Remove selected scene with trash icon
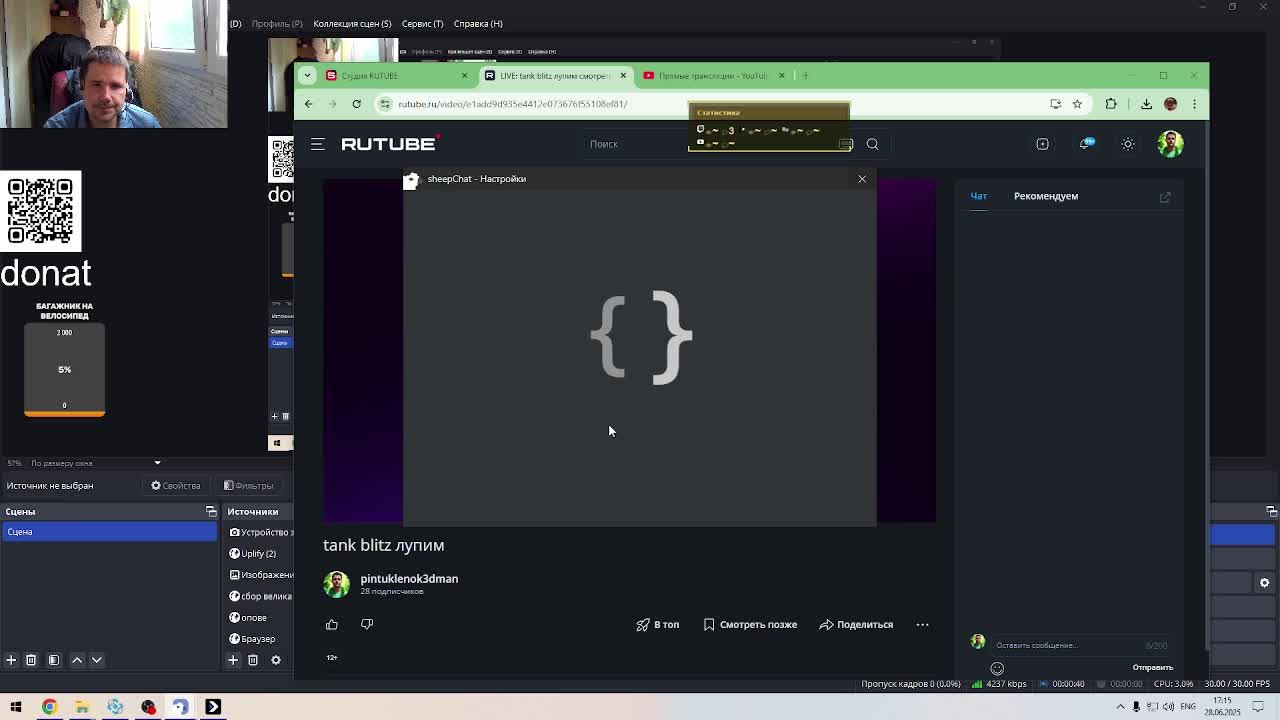The image size is (1280, 720). click(31, 660)
